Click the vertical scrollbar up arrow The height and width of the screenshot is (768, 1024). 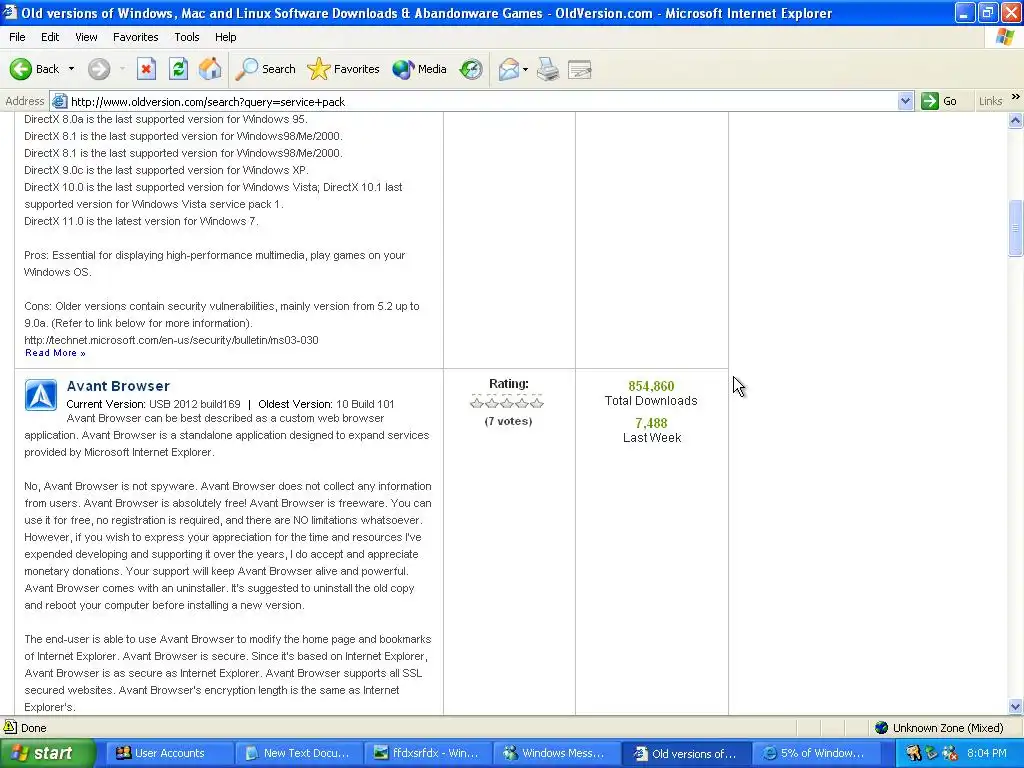click(x=1016, y=120)
